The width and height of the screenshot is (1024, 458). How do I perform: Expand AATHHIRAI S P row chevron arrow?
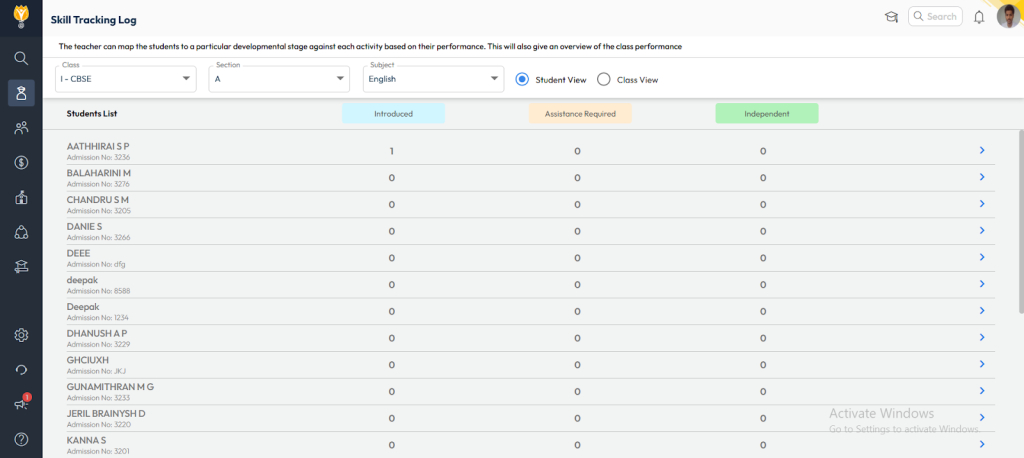(x=982, y=151)
